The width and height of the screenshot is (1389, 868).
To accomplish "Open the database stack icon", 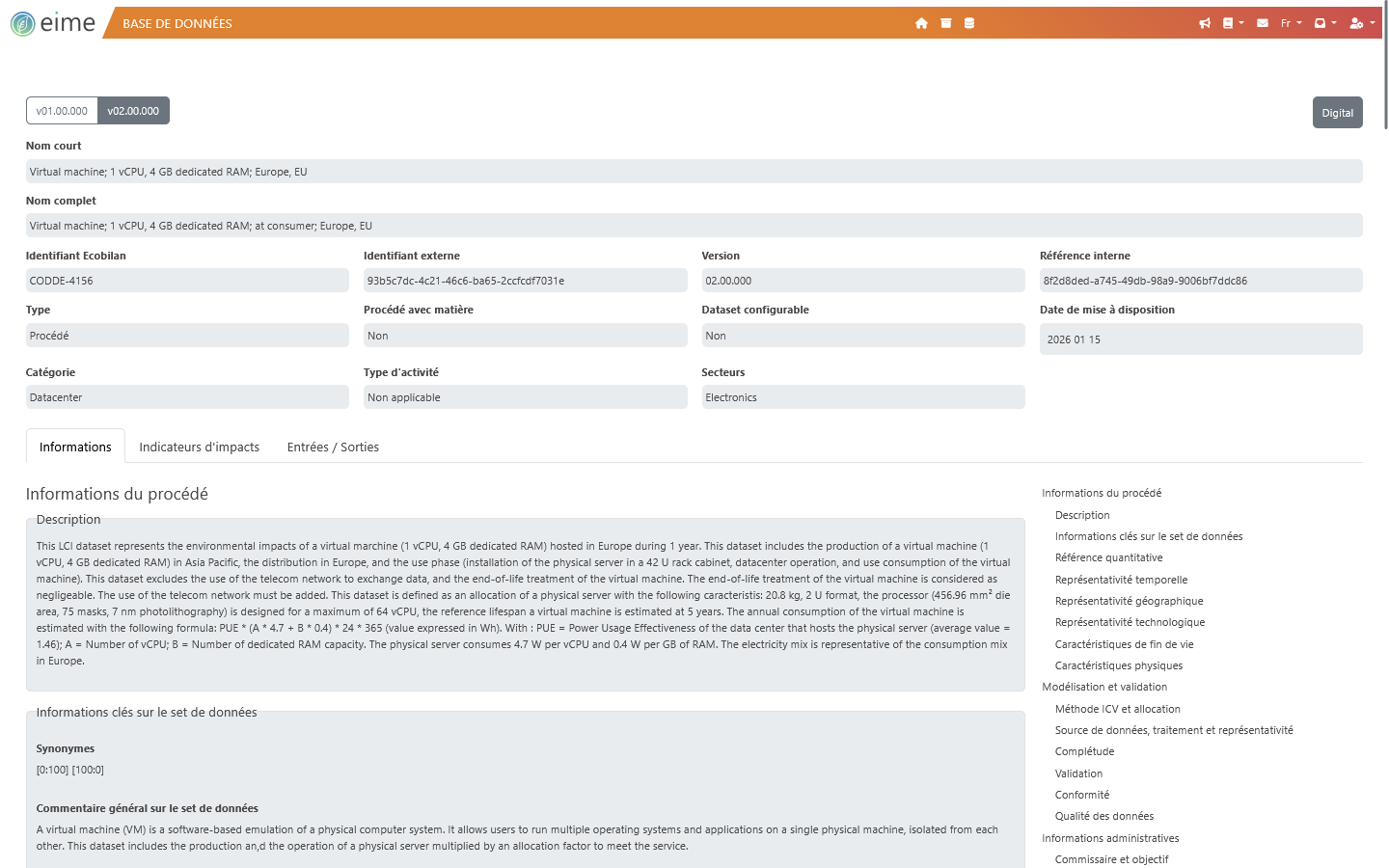I will click(969, 23).
